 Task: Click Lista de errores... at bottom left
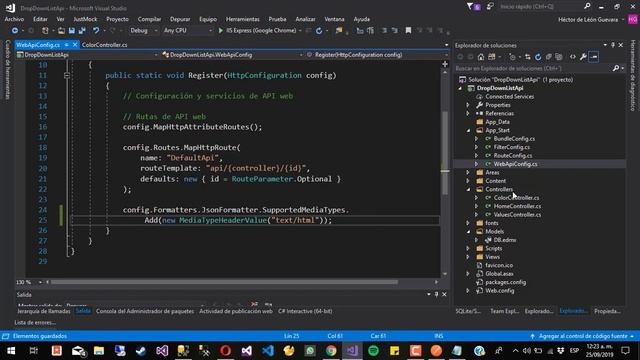35,322
